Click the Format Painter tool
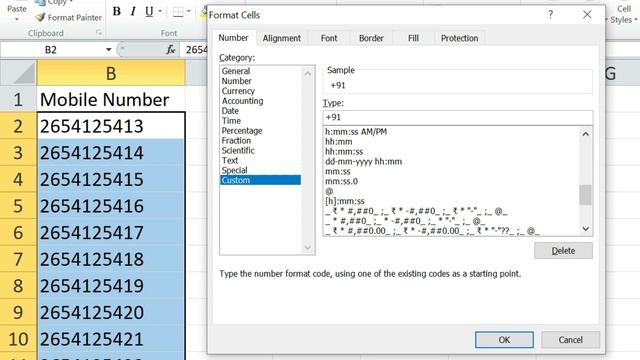Screen dimensions: 640x360 tap(69, 18)
